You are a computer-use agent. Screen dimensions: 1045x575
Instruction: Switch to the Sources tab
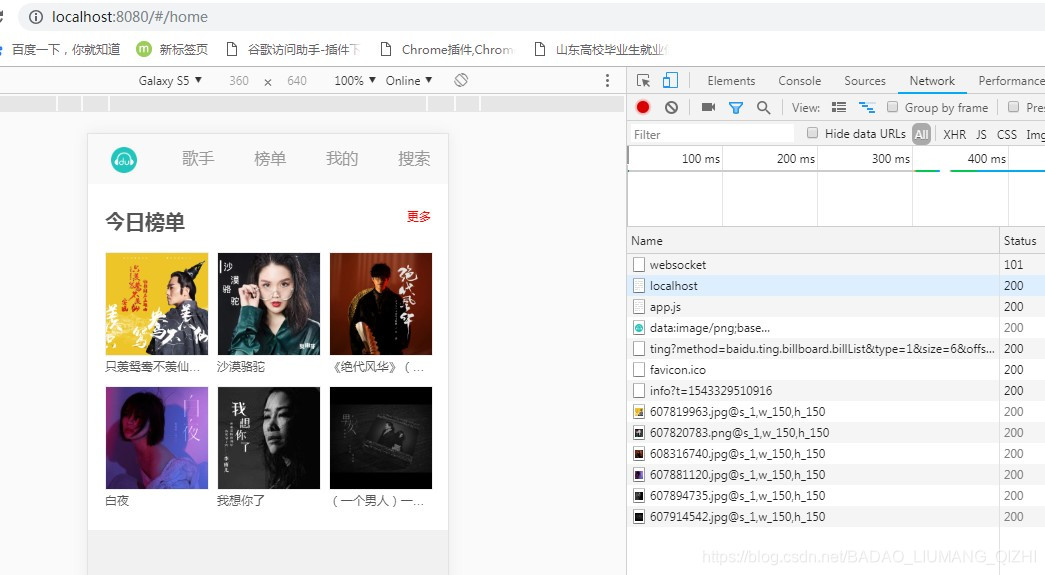(x=864, y=81)
